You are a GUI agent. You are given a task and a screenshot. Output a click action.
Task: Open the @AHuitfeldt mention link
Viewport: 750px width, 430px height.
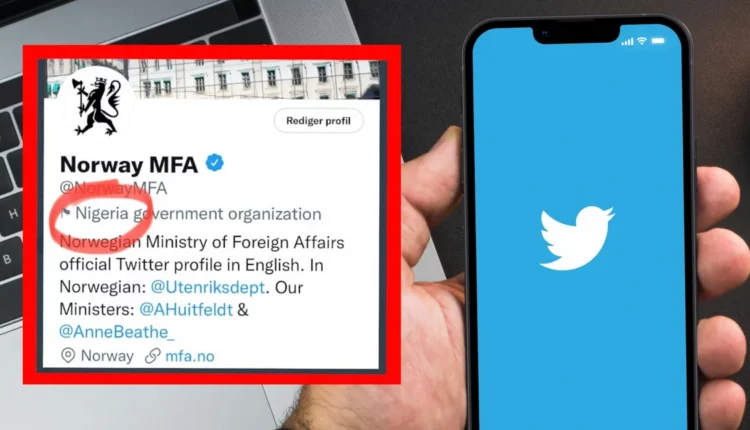tap(186, 309)
